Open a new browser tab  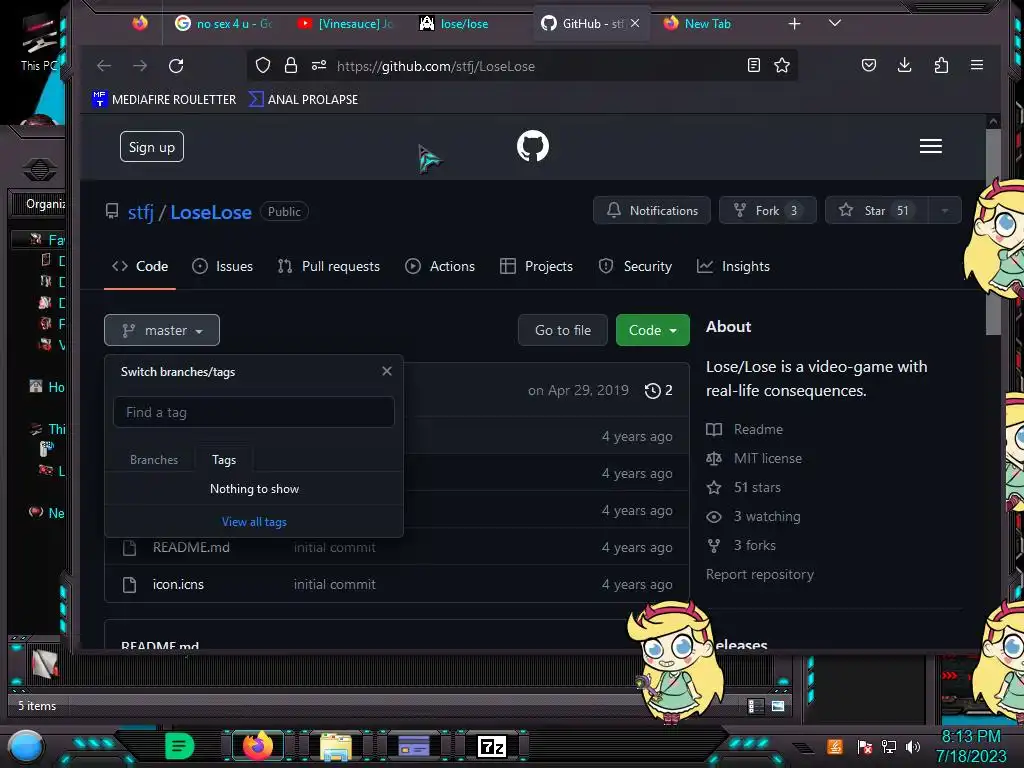pos(794,24)
